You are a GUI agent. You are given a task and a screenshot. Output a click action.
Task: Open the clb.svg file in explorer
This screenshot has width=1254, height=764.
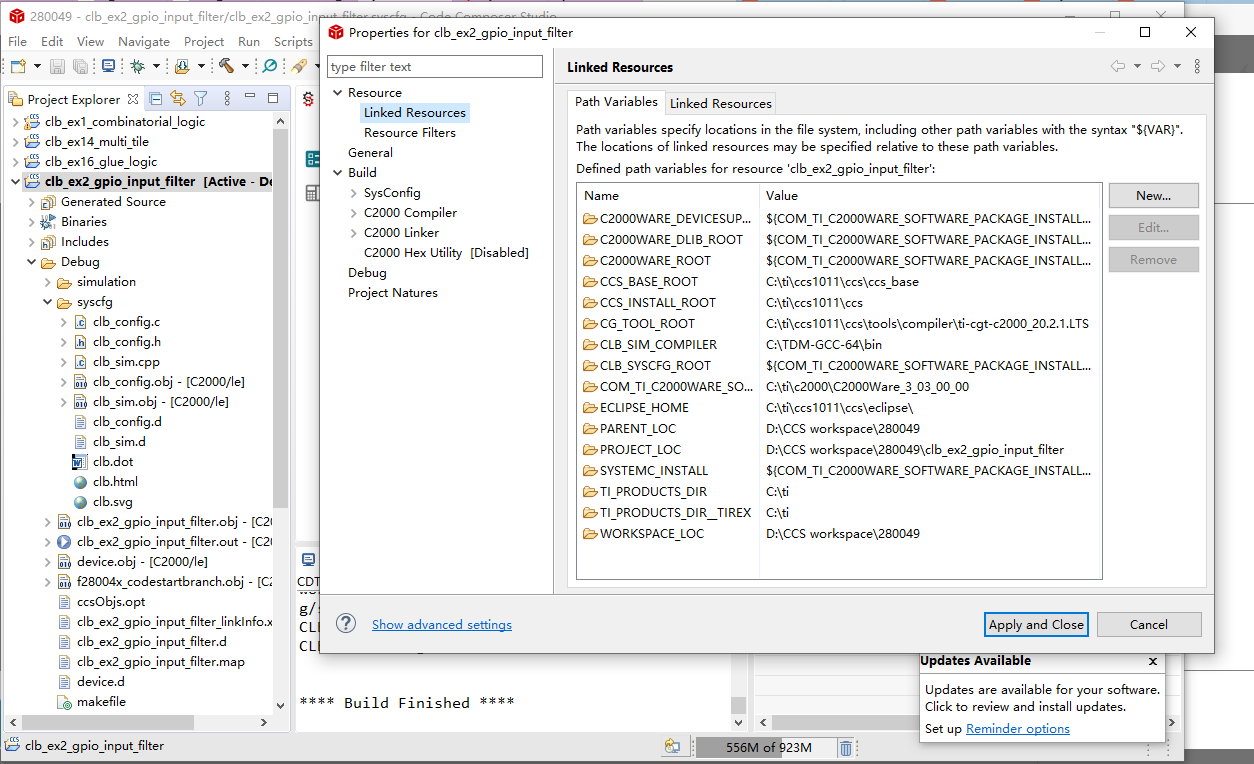112,502
